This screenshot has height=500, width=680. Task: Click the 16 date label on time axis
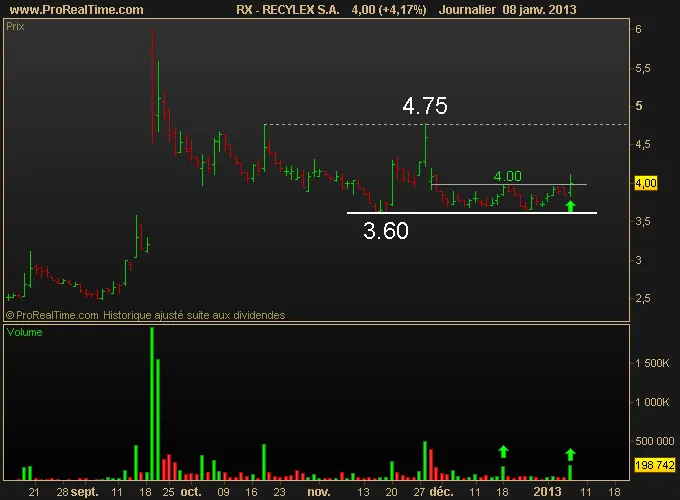pyautogui.click(x=251, y=492)
